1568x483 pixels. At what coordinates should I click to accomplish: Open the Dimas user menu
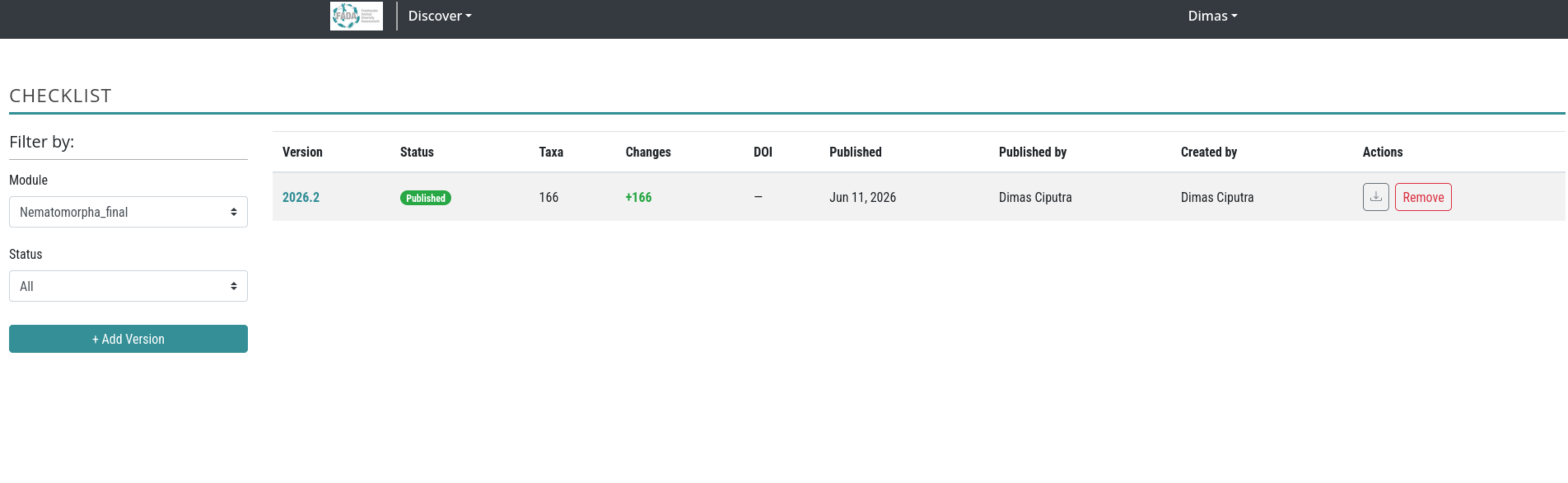(x=1213, y=16)
